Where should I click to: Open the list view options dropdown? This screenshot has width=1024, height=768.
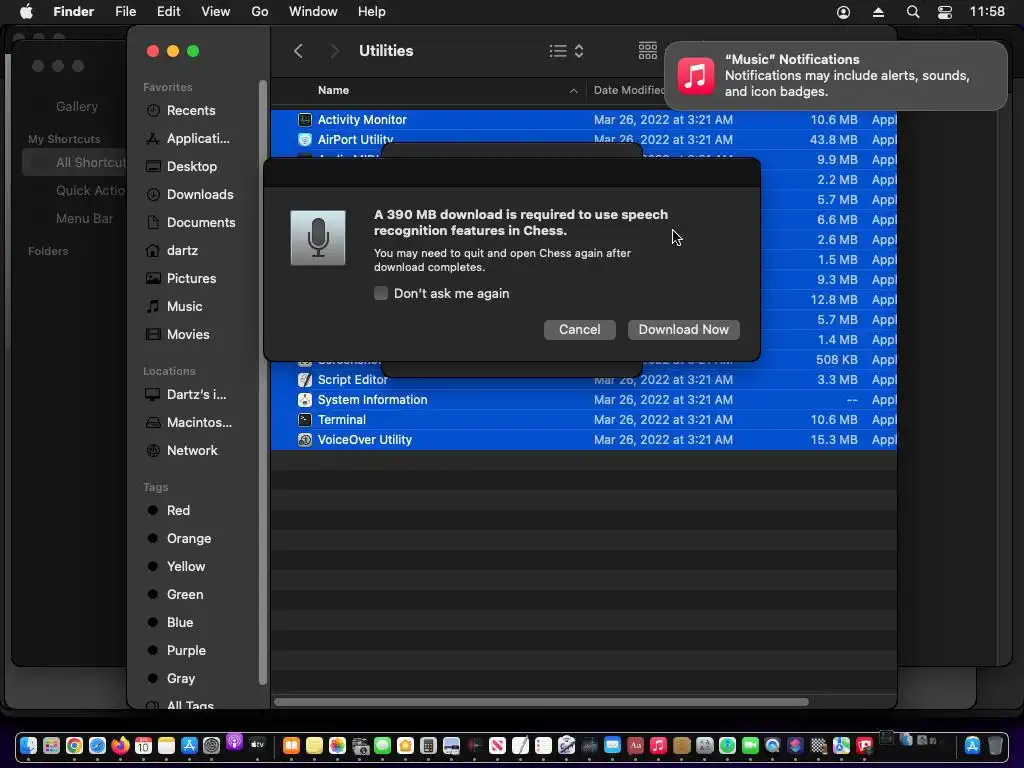(x=566, y=51)
